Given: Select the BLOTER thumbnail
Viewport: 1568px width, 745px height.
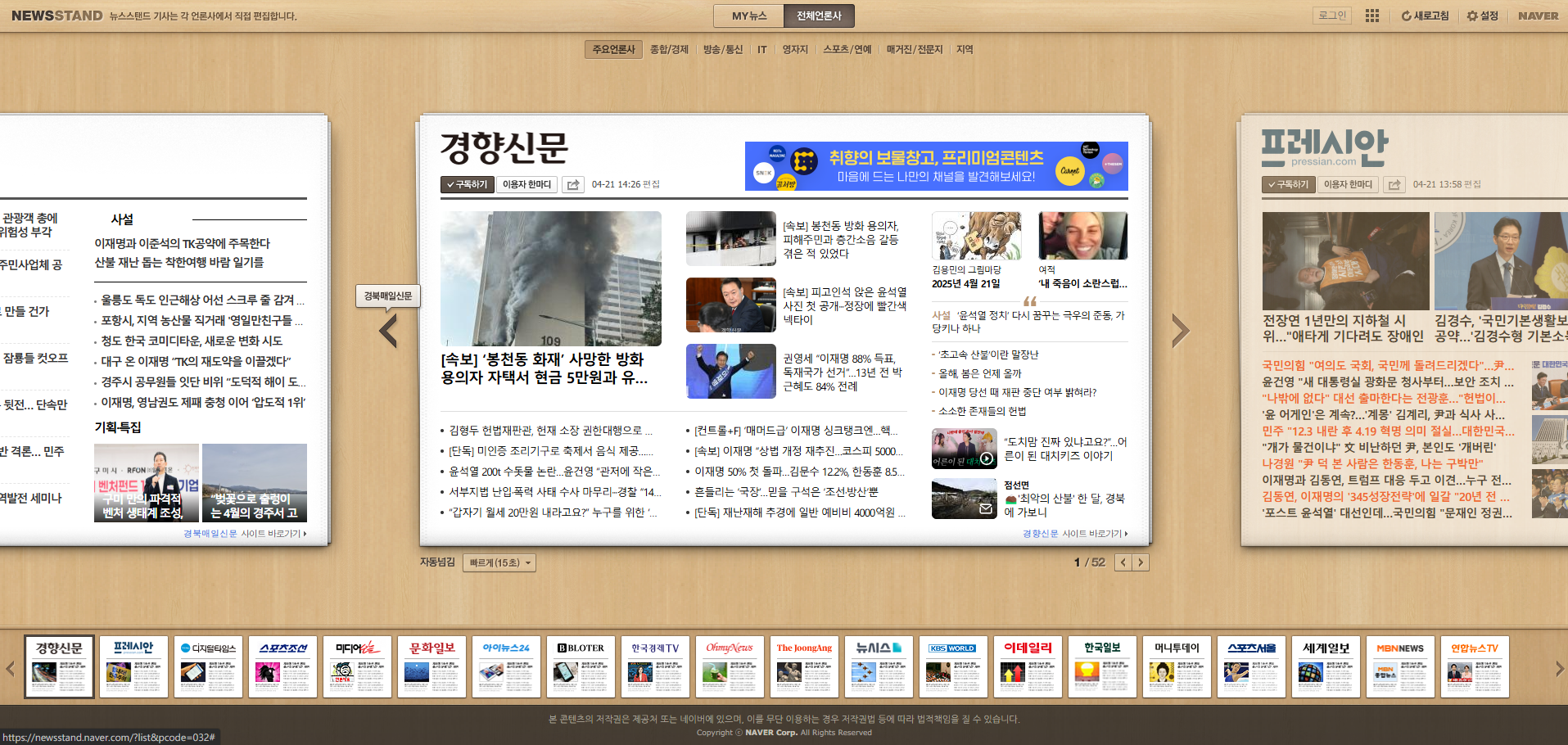Looking at the screenshot, I should (581, 666).
